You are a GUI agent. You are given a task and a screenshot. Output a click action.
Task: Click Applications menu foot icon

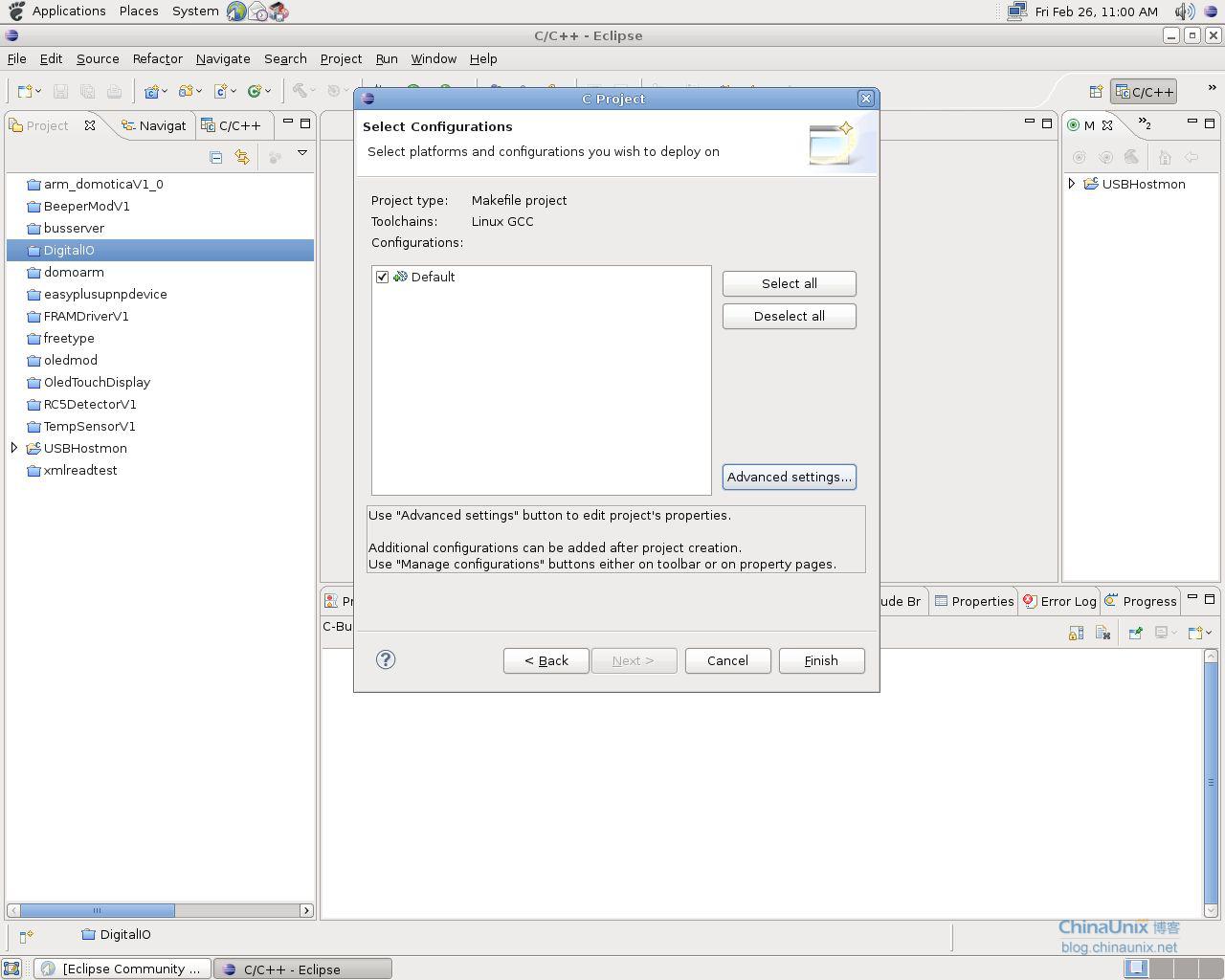pyautogui.click(x=16, y=11)
